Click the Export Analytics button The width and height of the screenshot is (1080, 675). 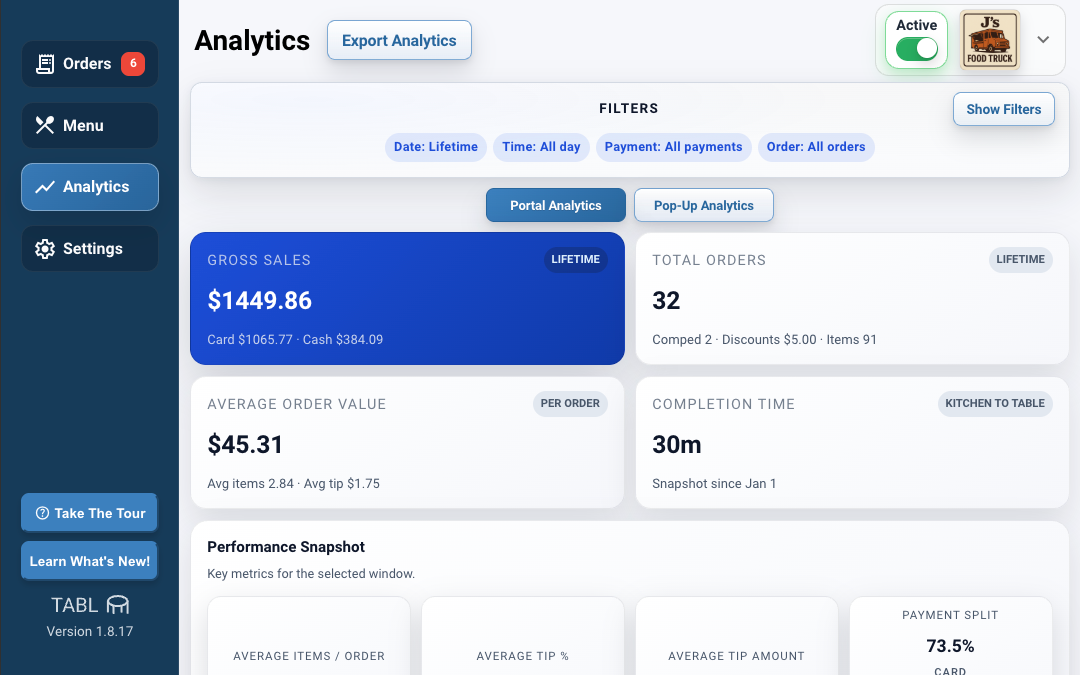(x=399, y=40)
